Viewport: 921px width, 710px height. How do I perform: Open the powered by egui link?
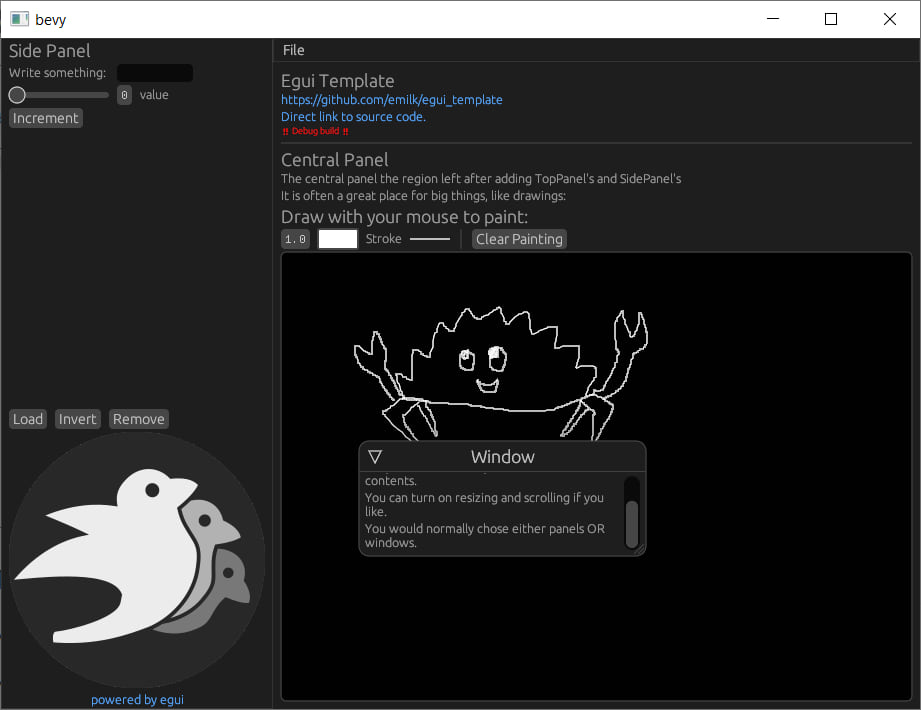pyautogui.click(x=137, y=699)
